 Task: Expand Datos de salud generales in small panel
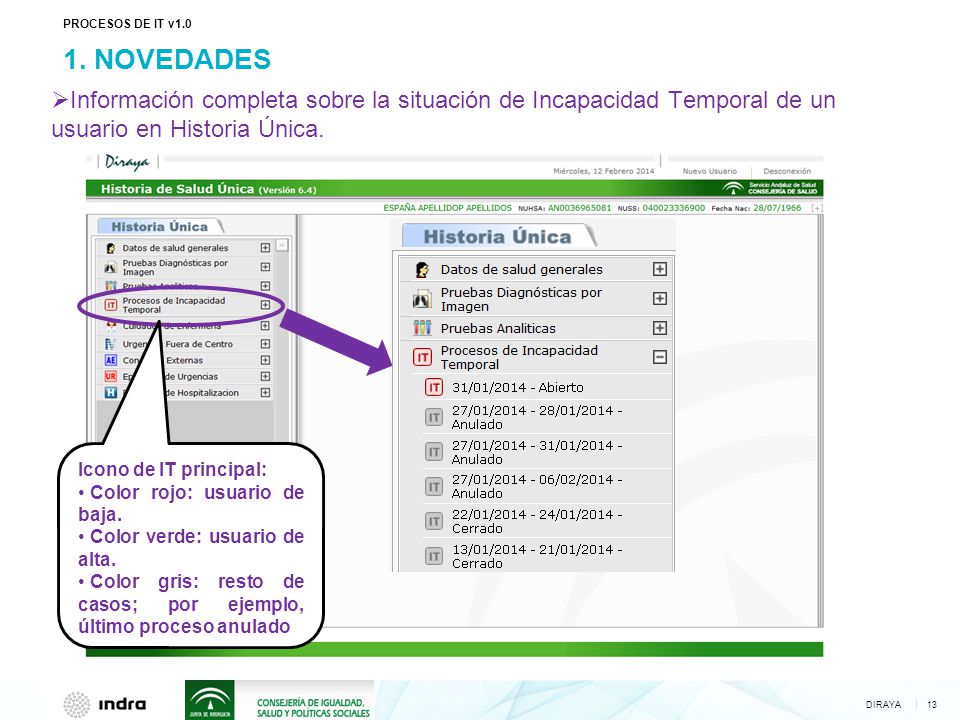[265, 248]
